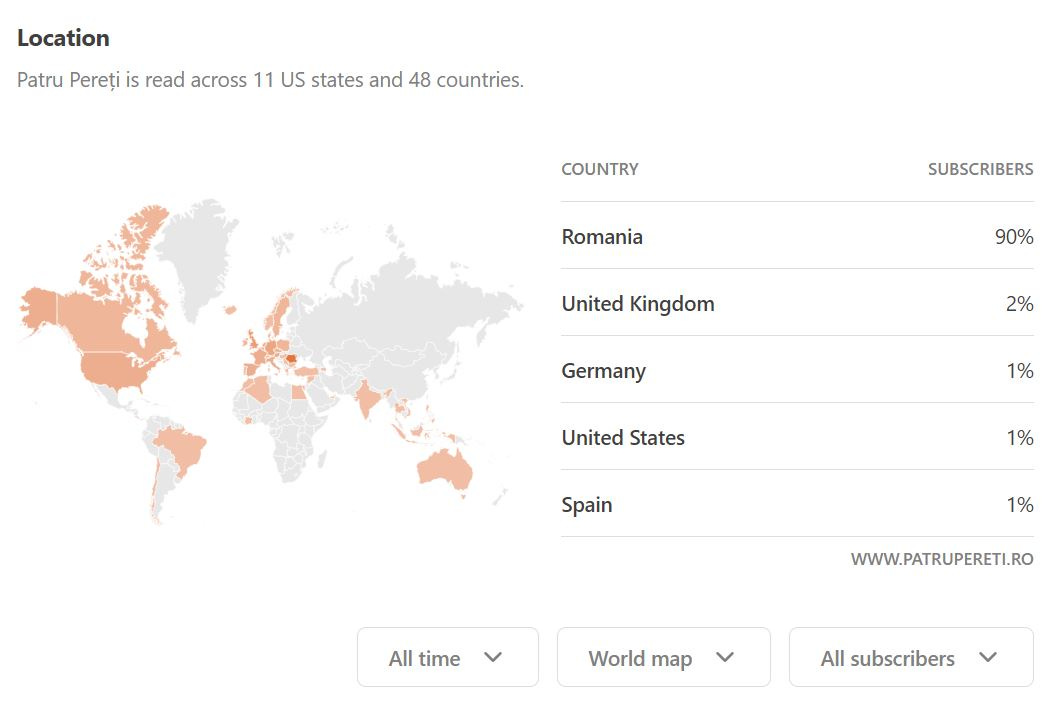Click the Location heading

coord(63,38)
